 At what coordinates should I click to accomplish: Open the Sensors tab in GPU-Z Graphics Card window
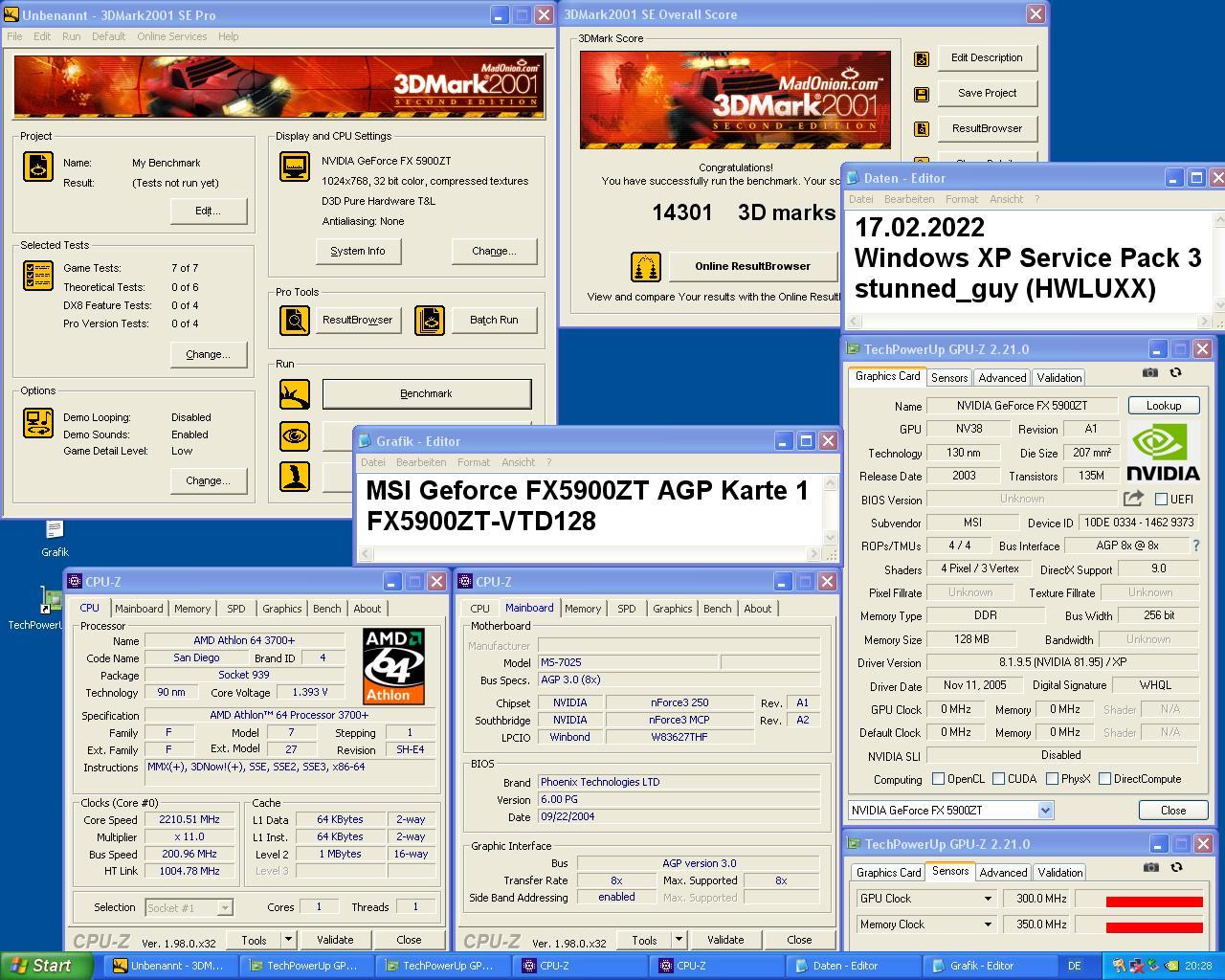pos(949,378)
